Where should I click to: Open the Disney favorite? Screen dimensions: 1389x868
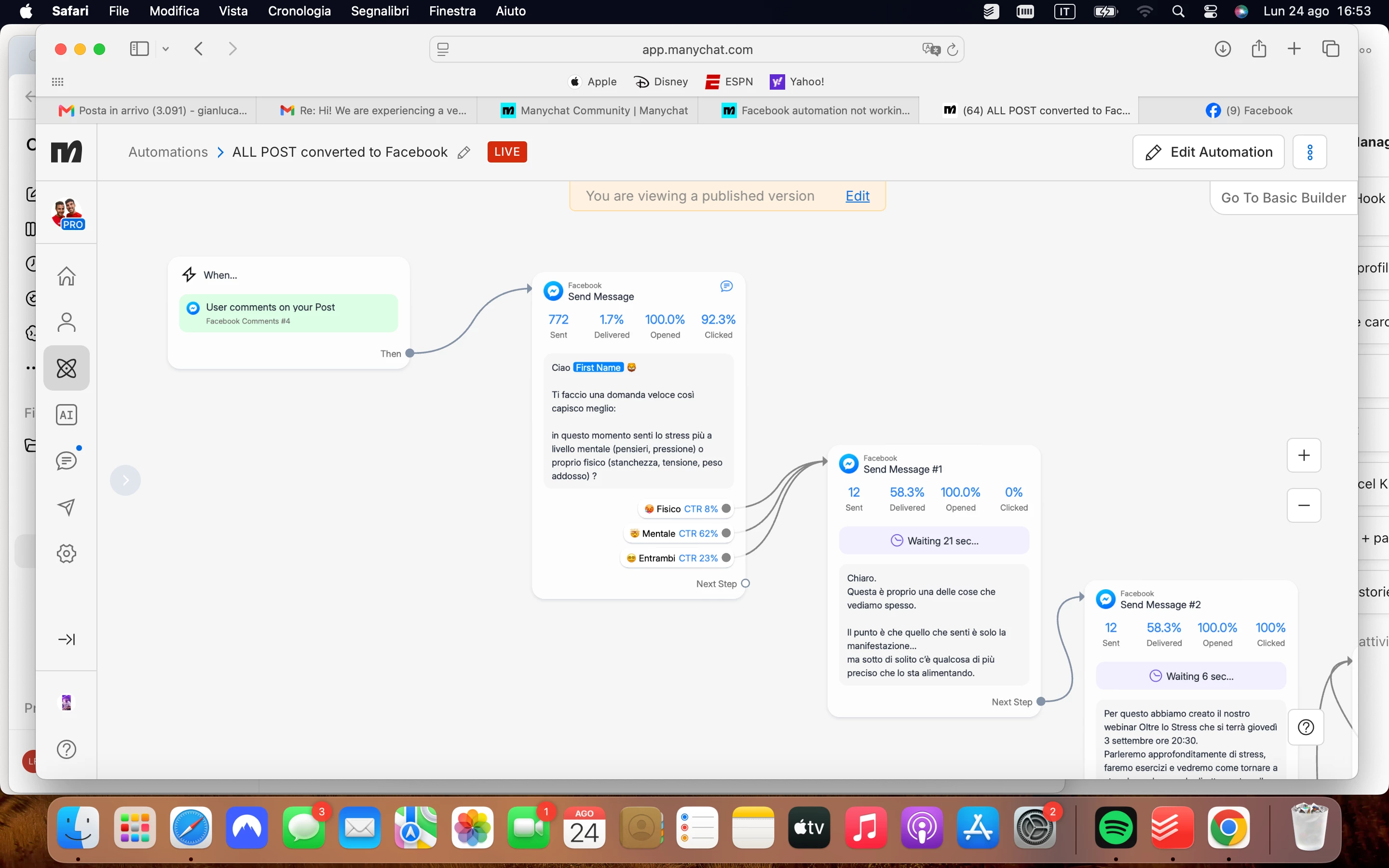661,81
